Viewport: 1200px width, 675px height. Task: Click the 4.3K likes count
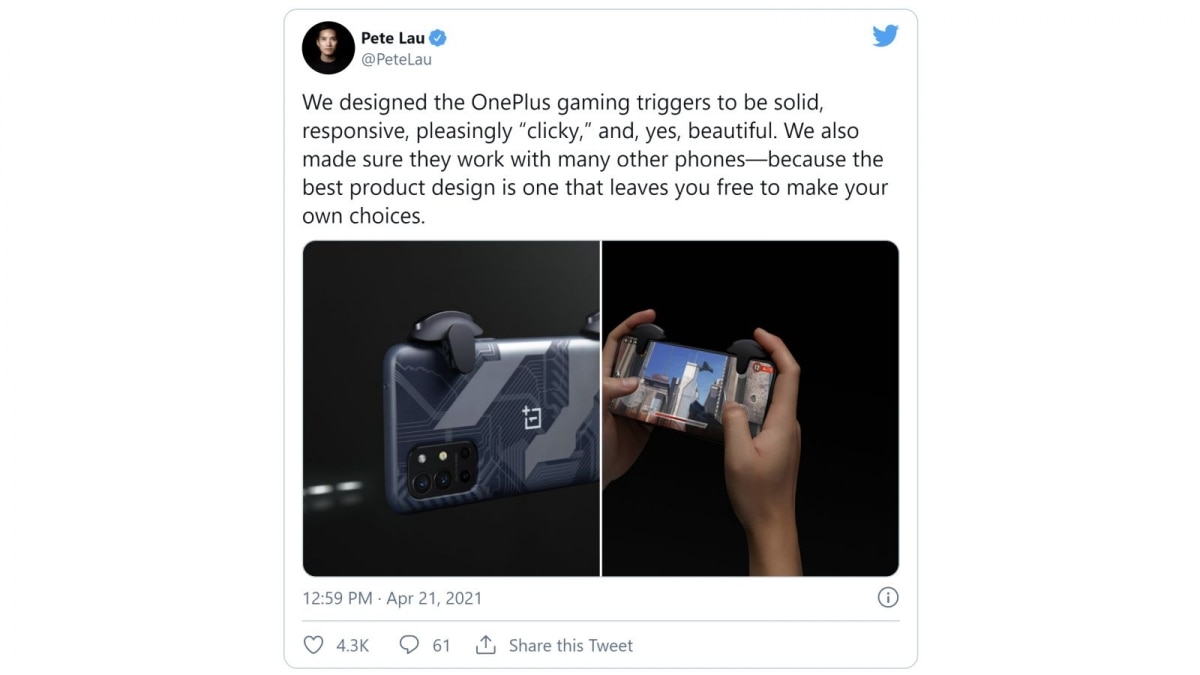352,646
